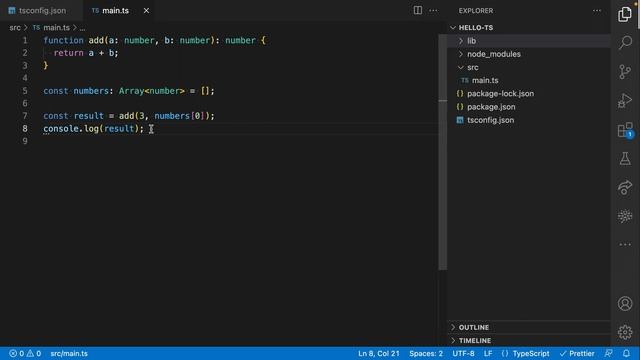640x360 pixels.
Task: Click the editor vertical scrollbar
Action: [442, 152]
